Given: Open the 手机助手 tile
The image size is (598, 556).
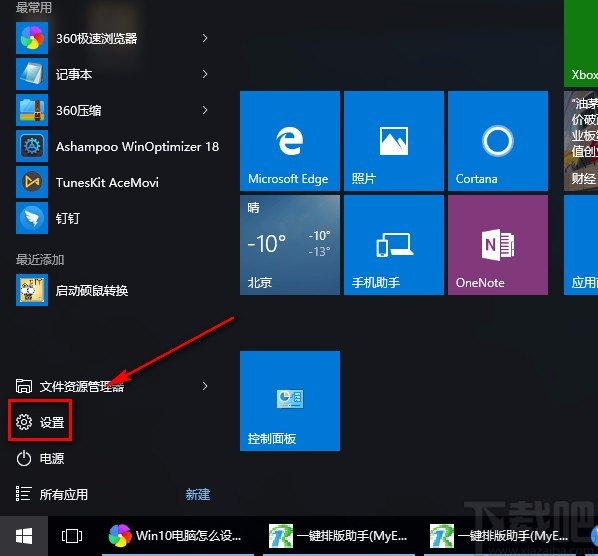Looking at the screenshot, I should [394, 245].
